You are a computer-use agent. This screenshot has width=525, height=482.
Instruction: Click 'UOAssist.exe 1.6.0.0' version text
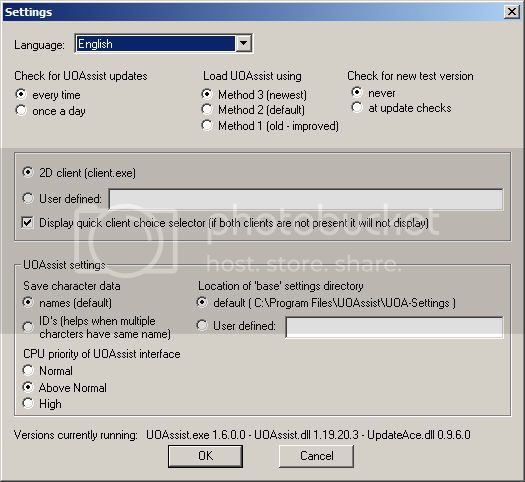[x=196, y=435]
